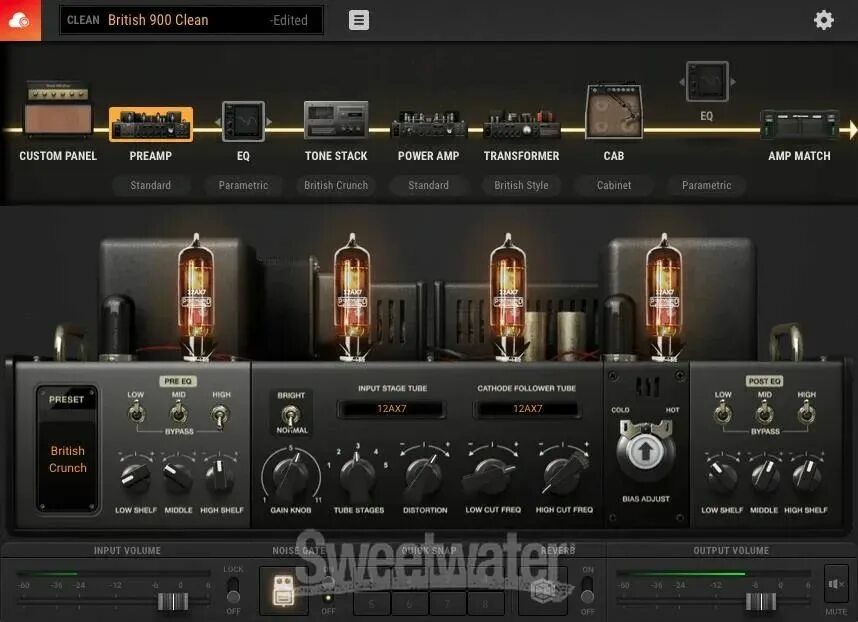The width and height of the screenshot is (858, 622).
Task: Open the Amp Match module icon
Action: pos(799,124)
